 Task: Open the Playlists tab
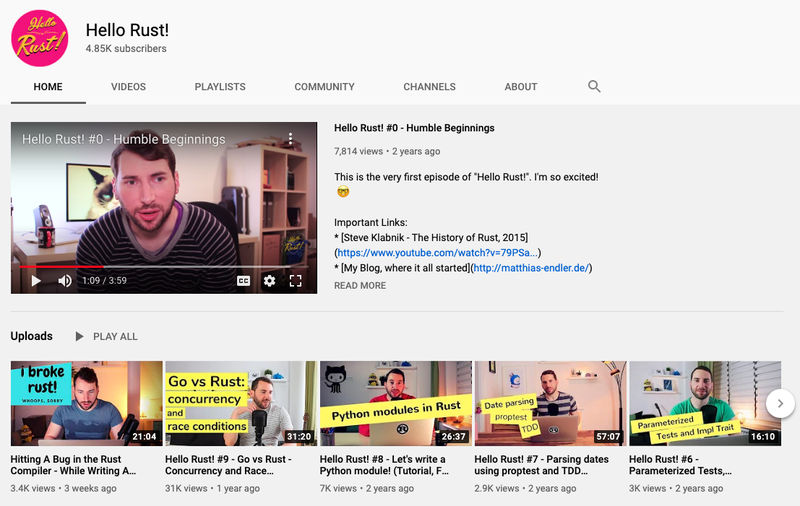(x=220, y=87)
